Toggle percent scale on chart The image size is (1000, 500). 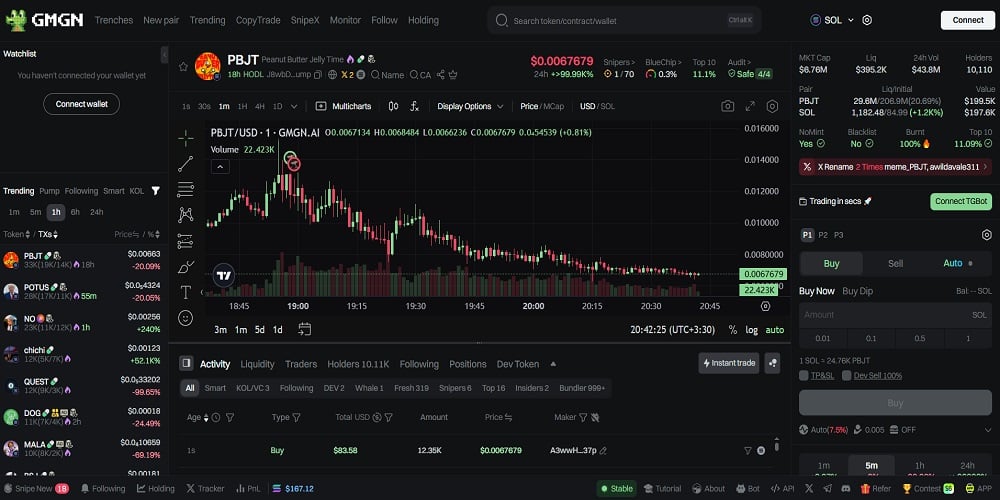click(x=733, y=330)
